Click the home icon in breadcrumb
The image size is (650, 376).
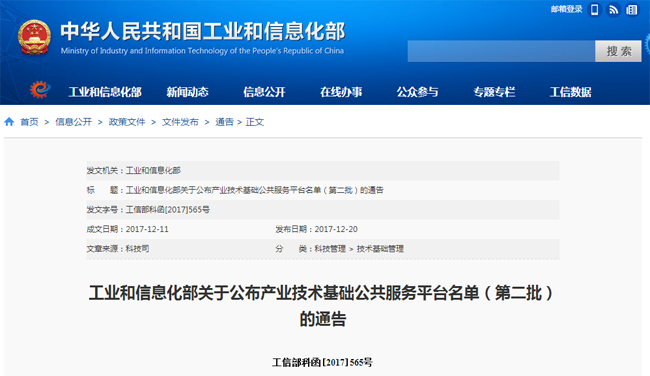(9, 122)
